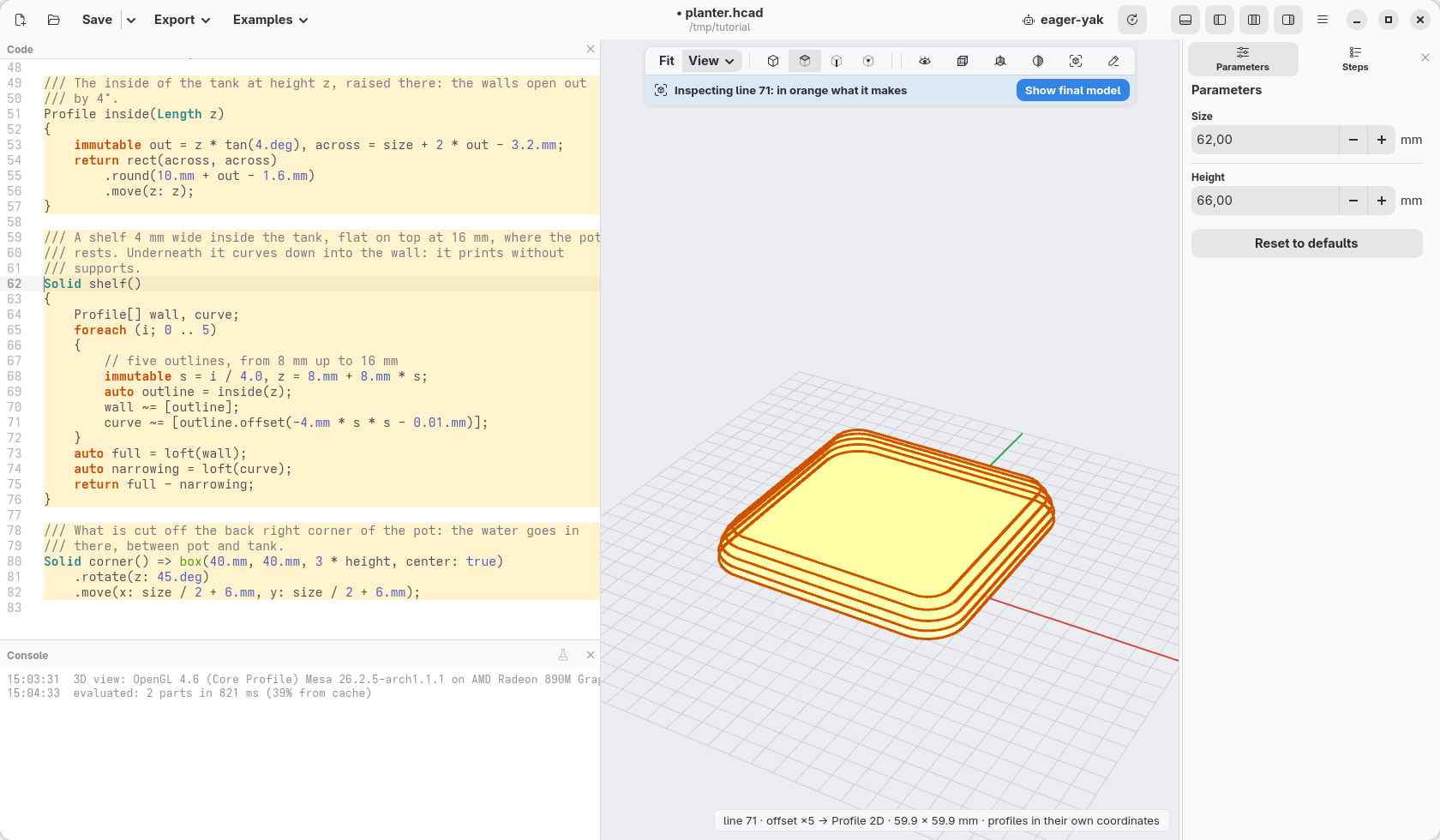The height and width of the screenshot is (840, 1440).
Task: Expand the Export dropdown menu
Action: pyautogui.click(x=182, y=20)
